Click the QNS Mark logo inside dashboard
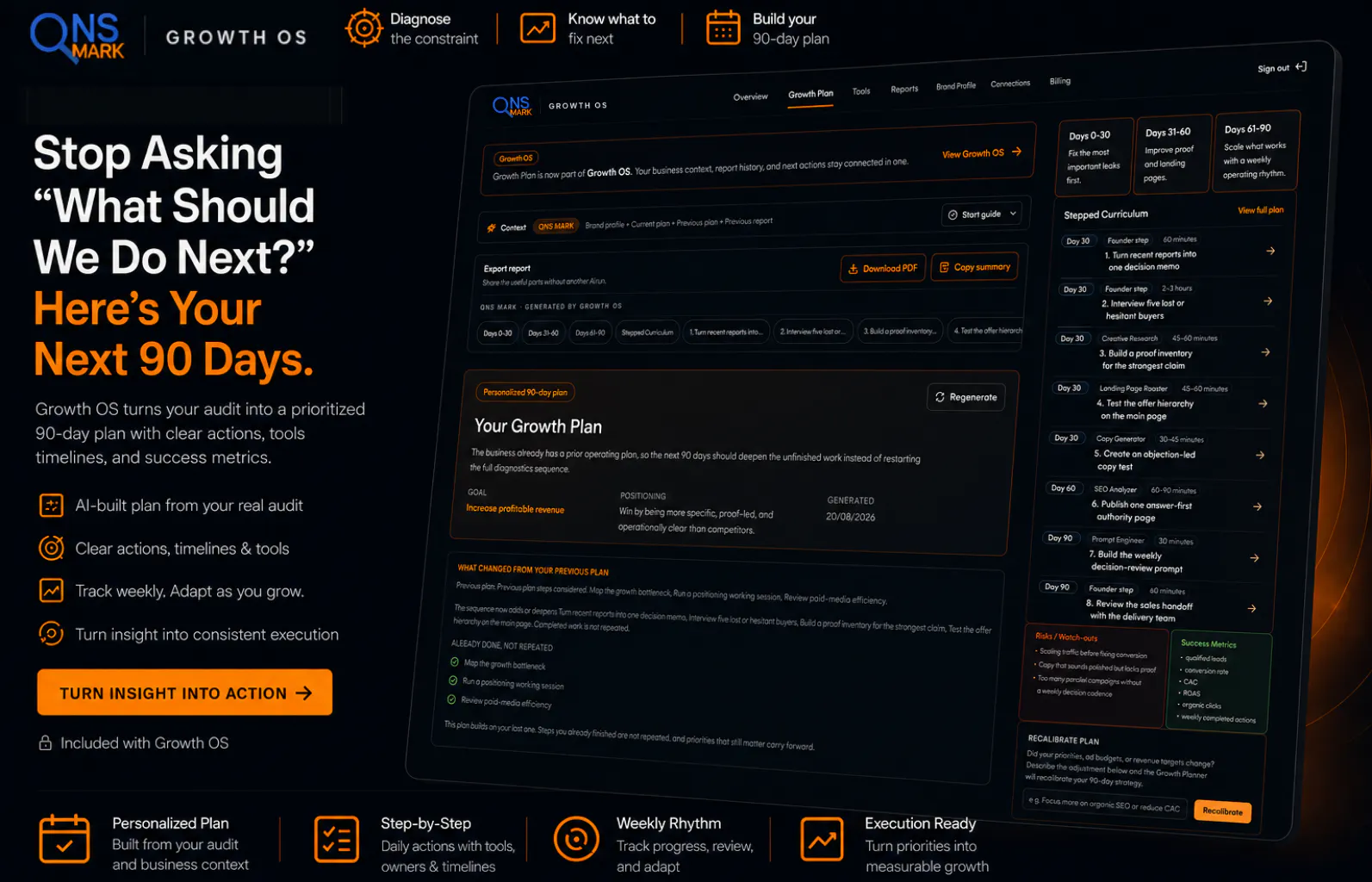This screenshot has width=1372, height=882. (512, 106)
